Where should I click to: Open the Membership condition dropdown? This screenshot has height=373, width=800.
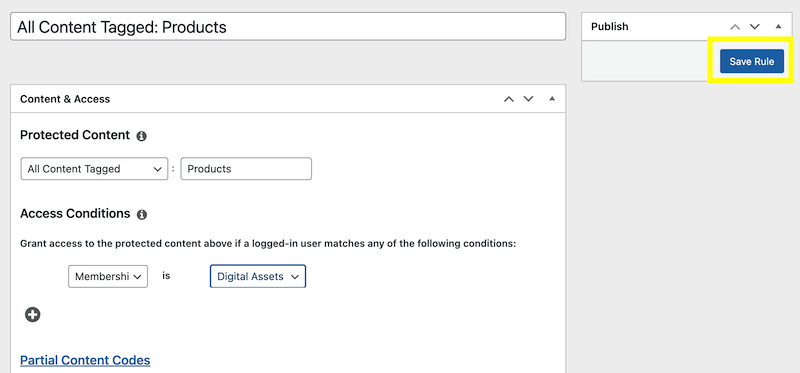(108, 277)
